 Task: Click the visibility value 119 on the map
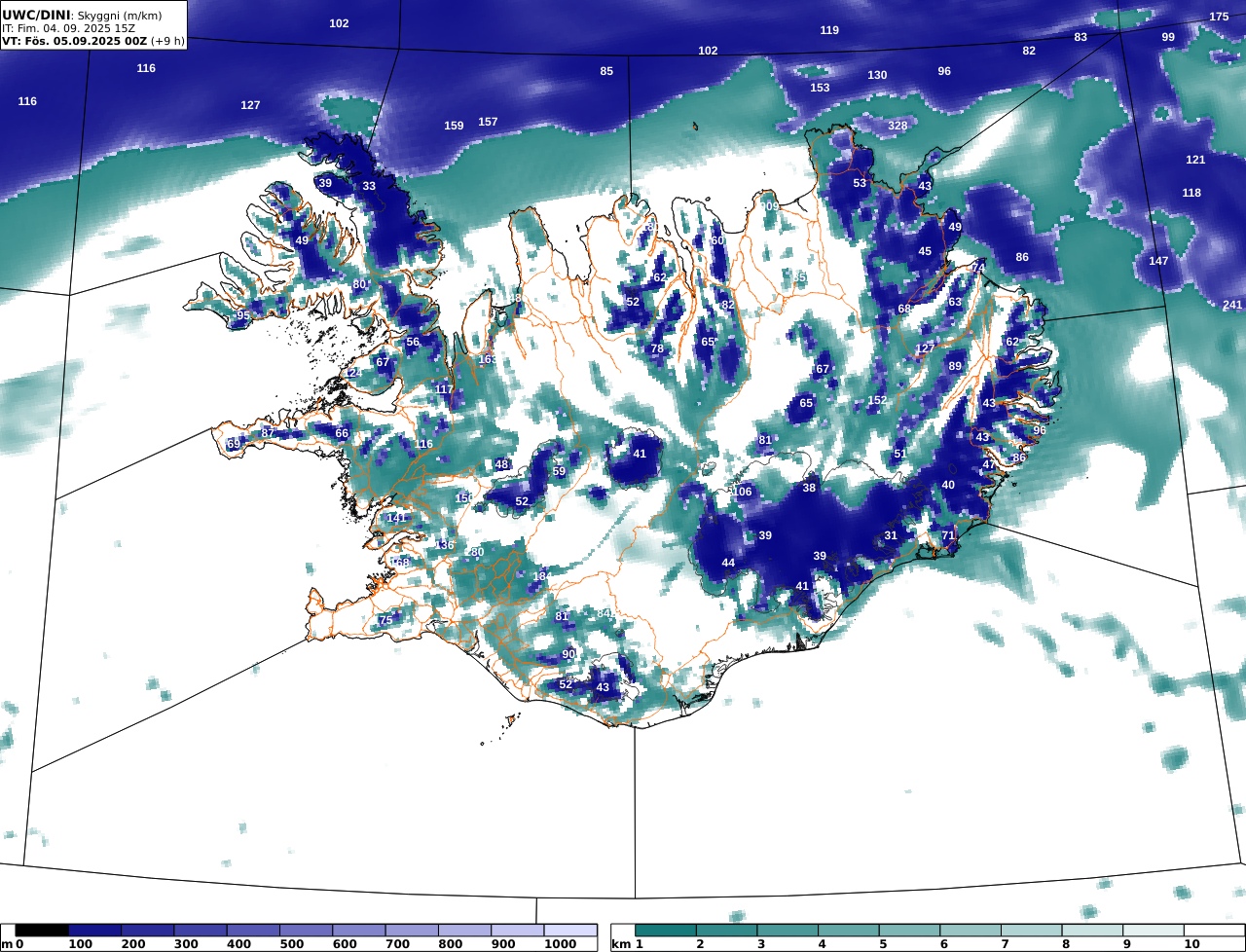click(x=829, y=30)
